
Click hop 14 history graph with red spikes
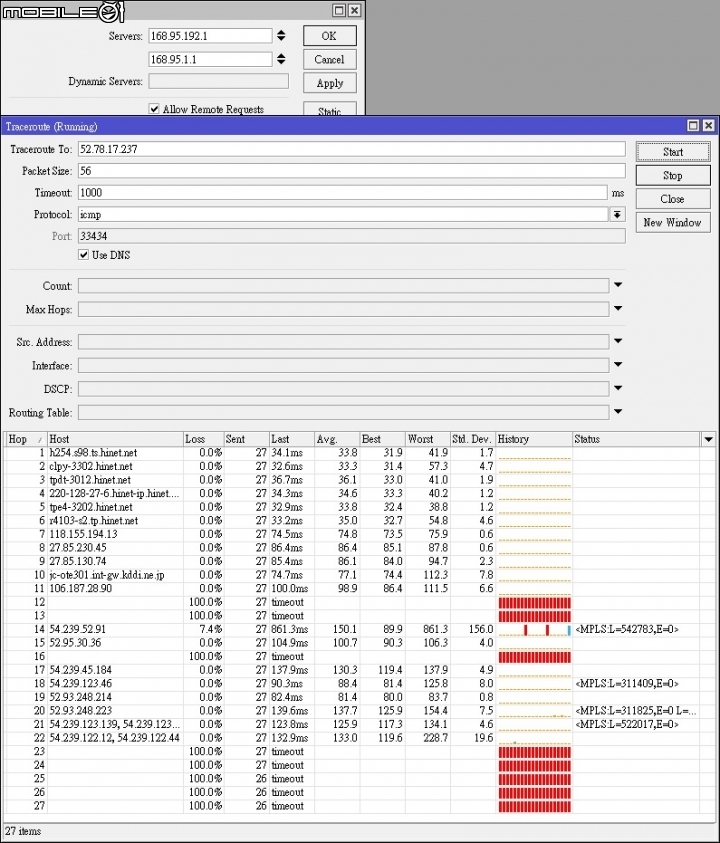(x=534, y=630)
